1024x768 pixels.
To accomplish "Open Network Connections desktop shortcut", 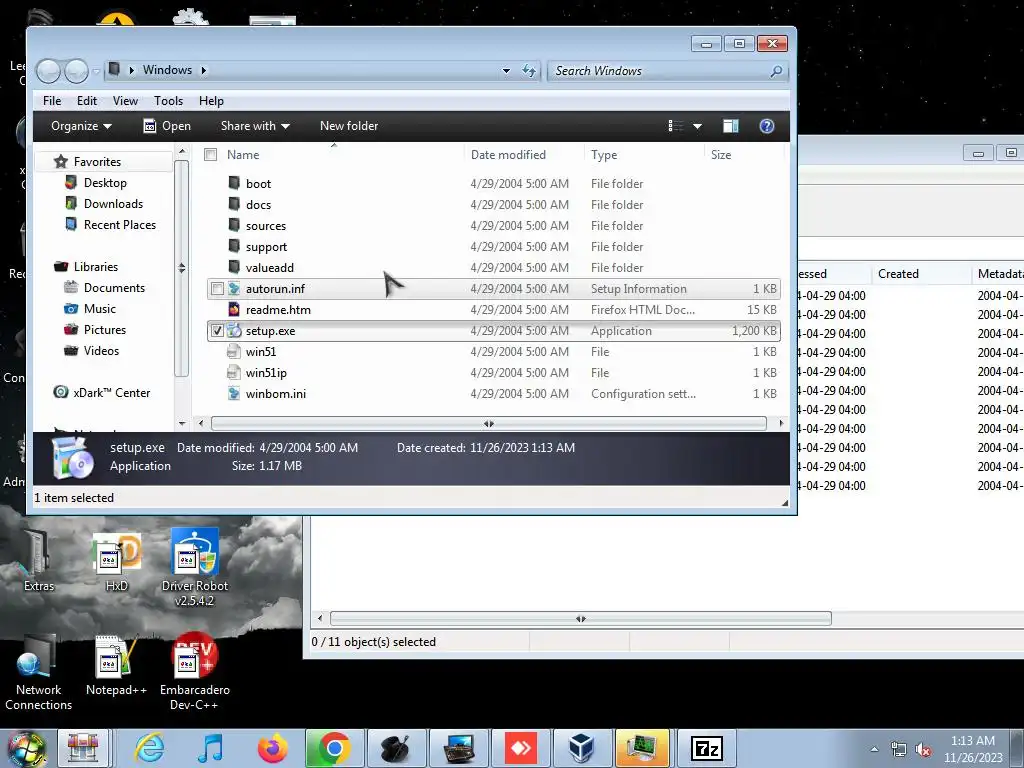I will click(39, 673).
